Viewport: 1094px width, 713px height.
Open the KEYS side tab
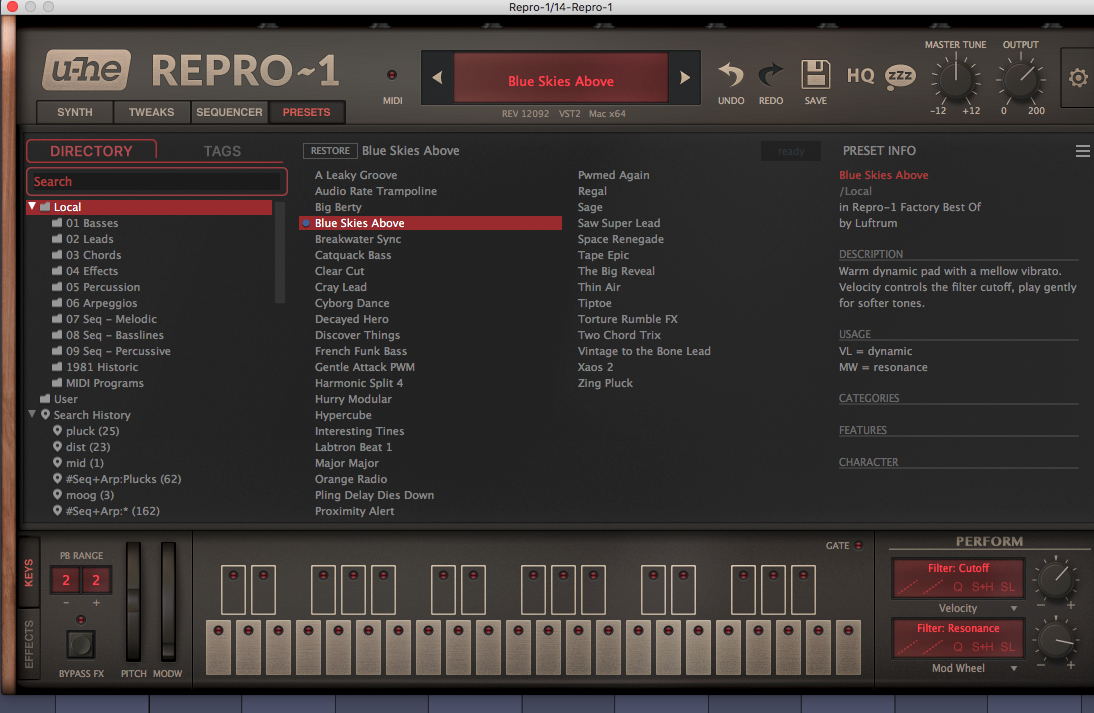[29, 573]
